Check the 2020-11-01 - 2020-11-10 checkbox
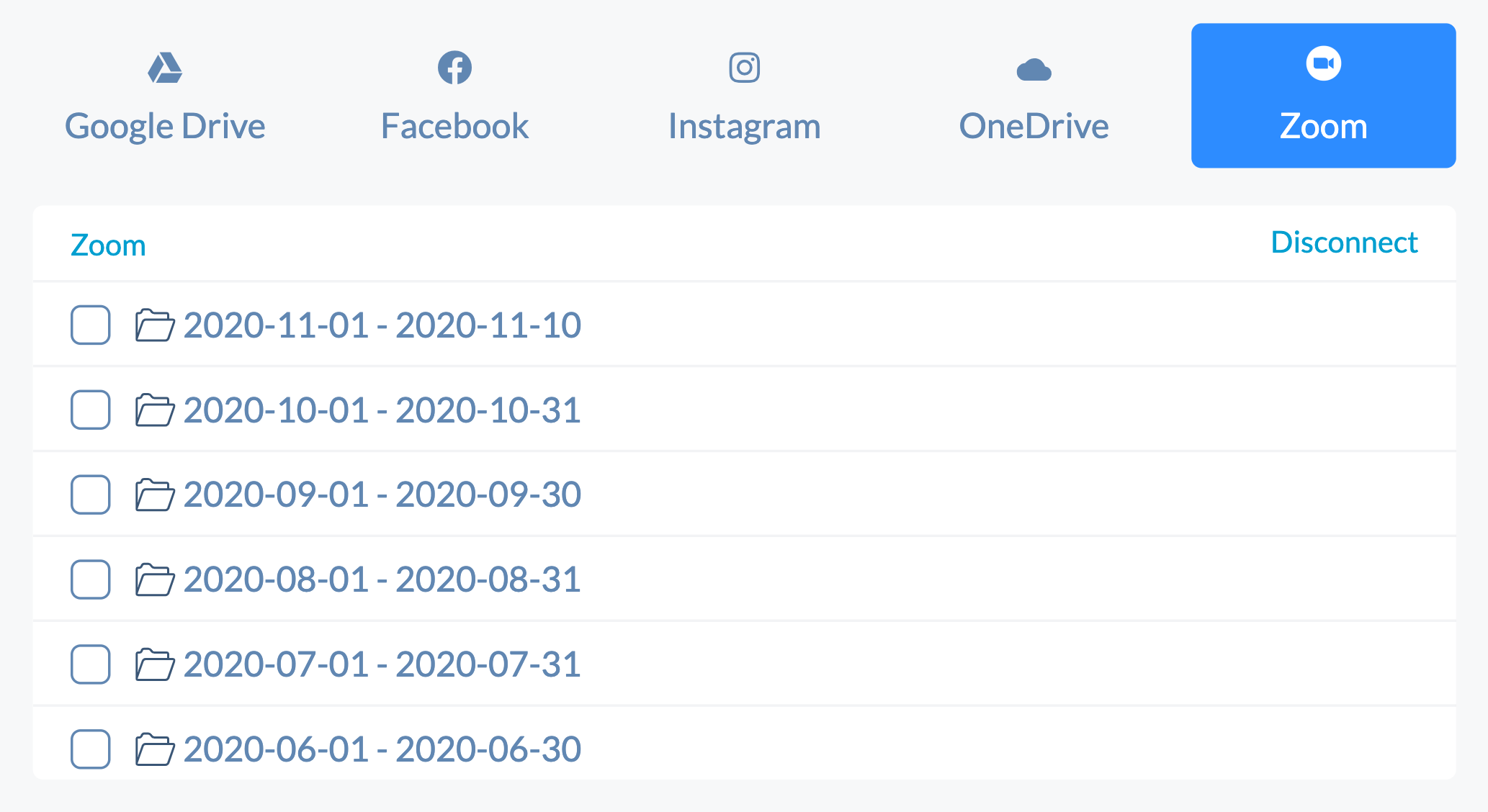The height and width of the screenshot is (812, 1488). [91, 325]
